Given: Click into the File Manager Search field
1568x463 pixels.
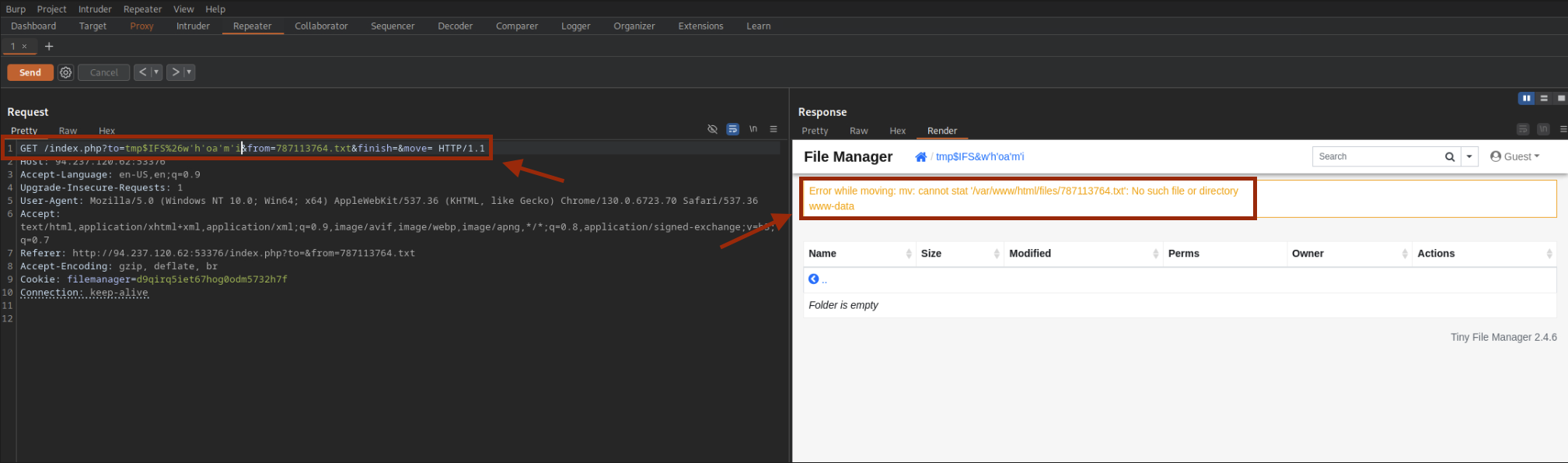Looking at the screenshot, I should point(1377,156).
